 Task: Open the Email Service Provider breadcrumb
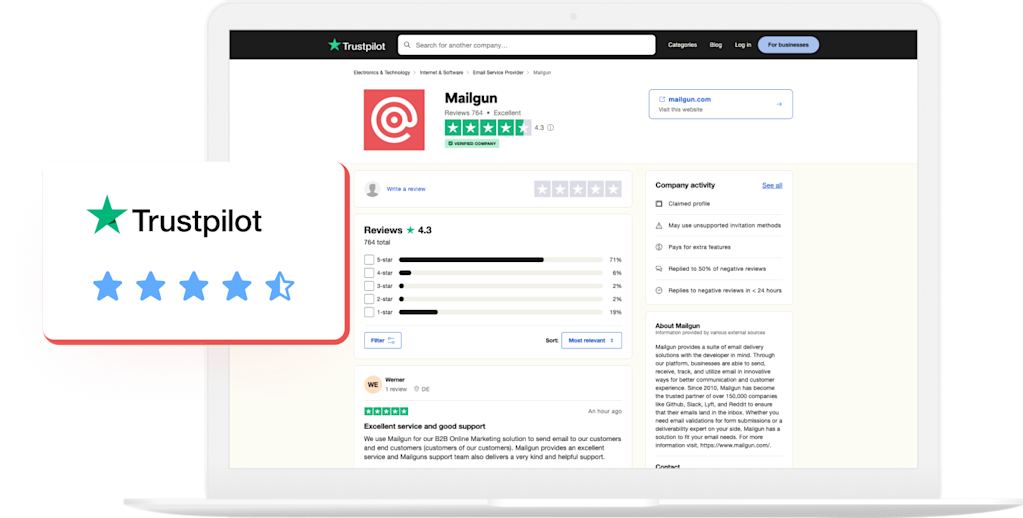coord(498,72)
